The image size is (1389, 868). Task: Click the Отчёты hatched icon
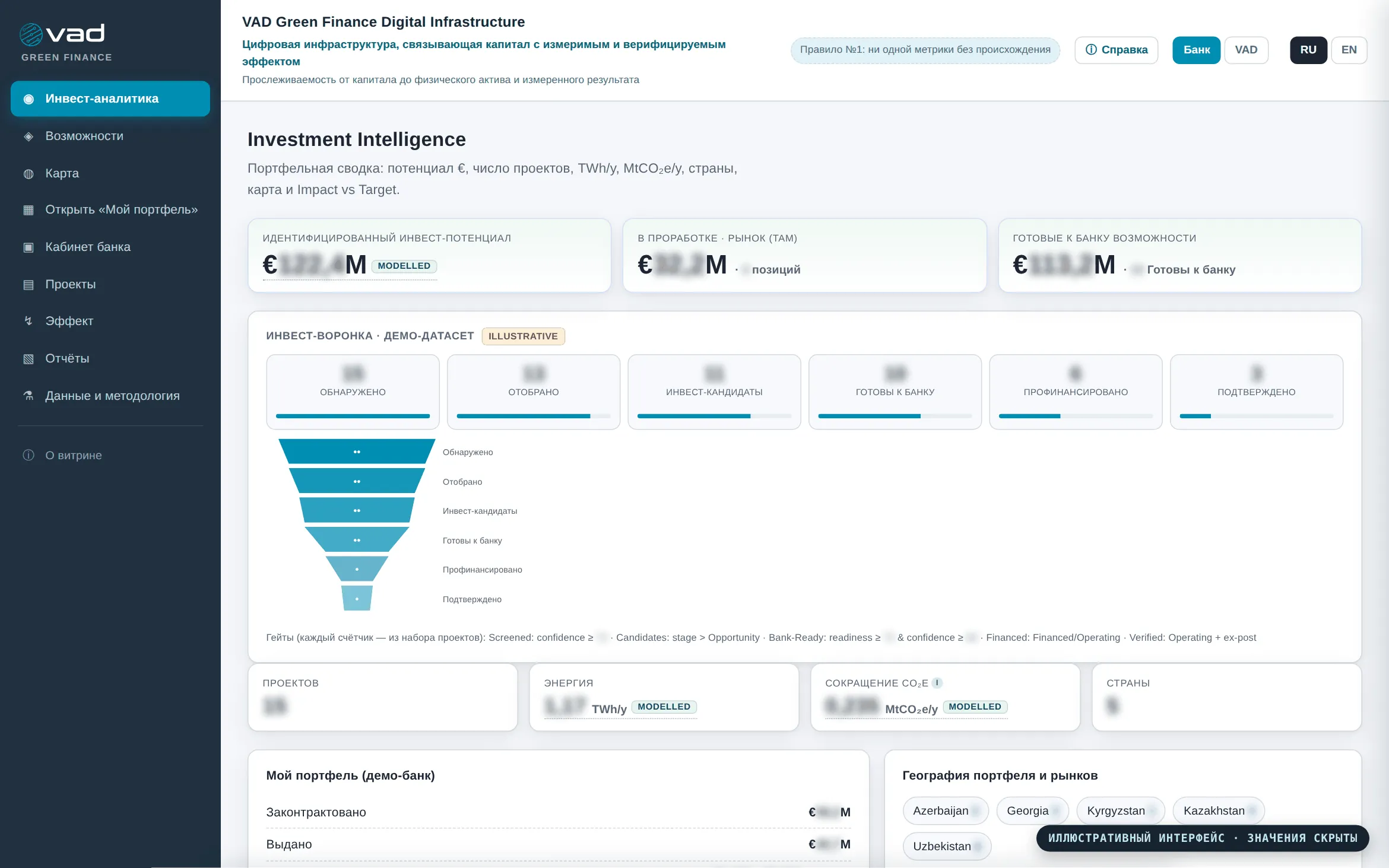[28, 359]
